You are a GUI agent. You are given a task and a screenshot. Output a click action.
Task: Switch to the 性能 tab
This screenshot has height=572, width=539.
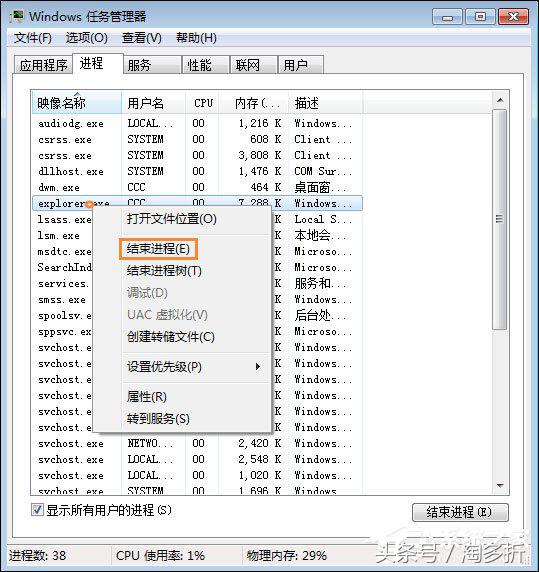(x=206, y=65)
